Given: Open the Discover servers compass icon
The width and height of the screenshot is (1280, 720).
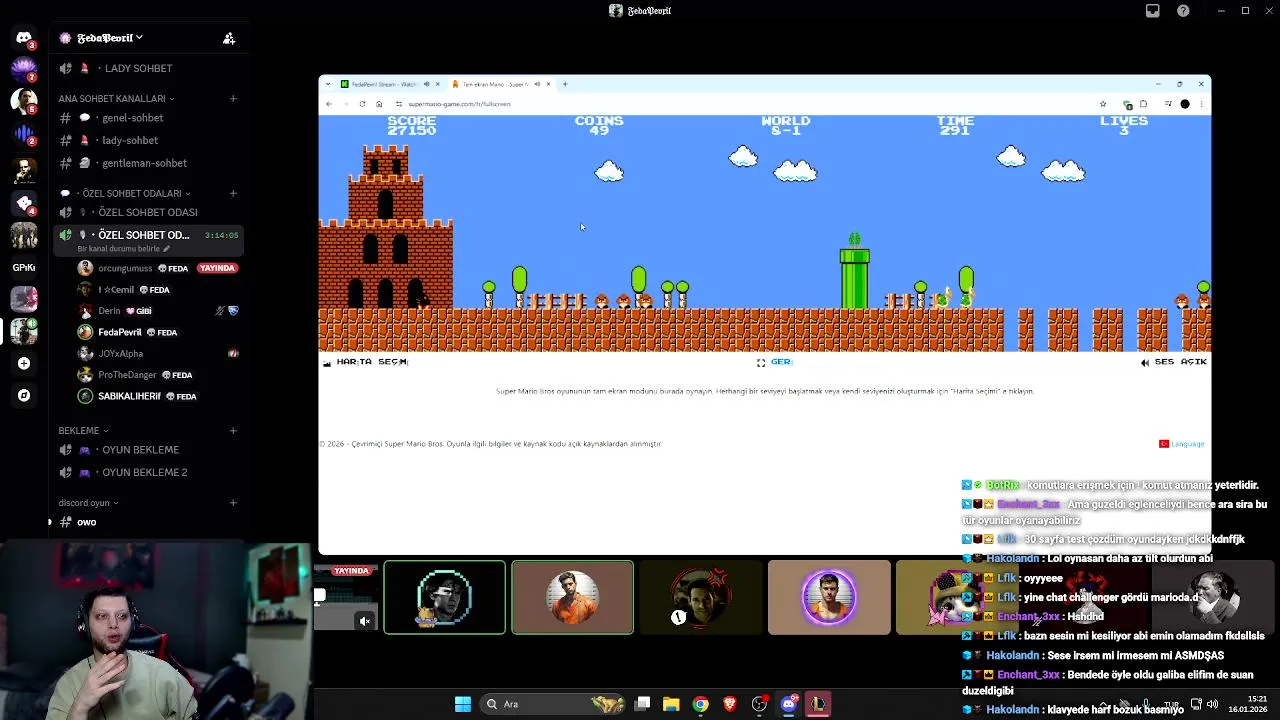Looking at the screenshot, I should point(24,395).
